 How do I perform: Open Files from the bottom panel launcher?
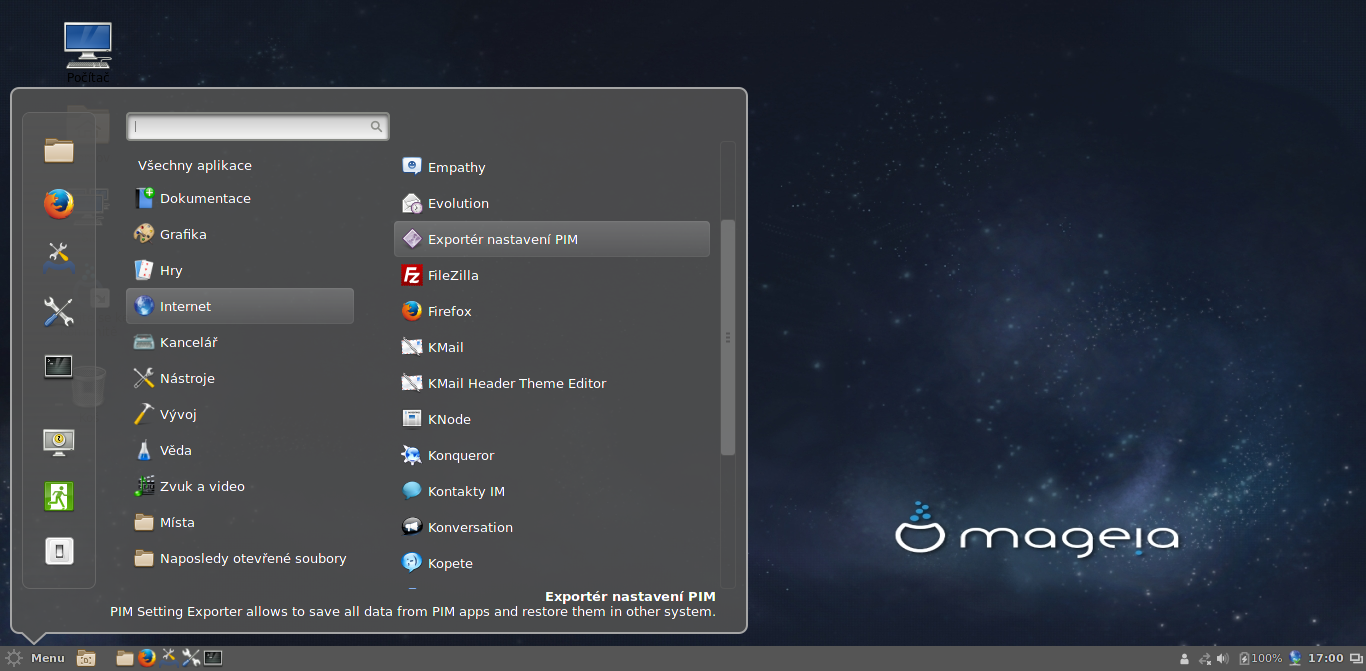click(x=125, y=658)
